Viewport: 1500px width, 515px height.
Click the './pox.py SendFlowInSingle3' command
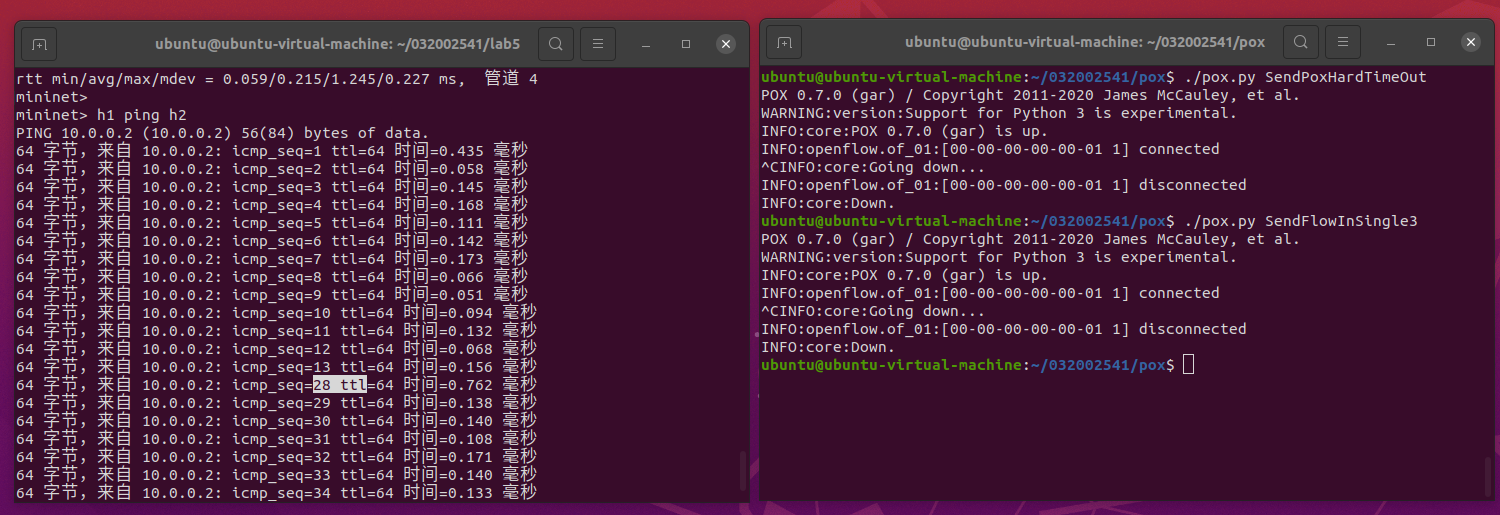point(1301,221)
